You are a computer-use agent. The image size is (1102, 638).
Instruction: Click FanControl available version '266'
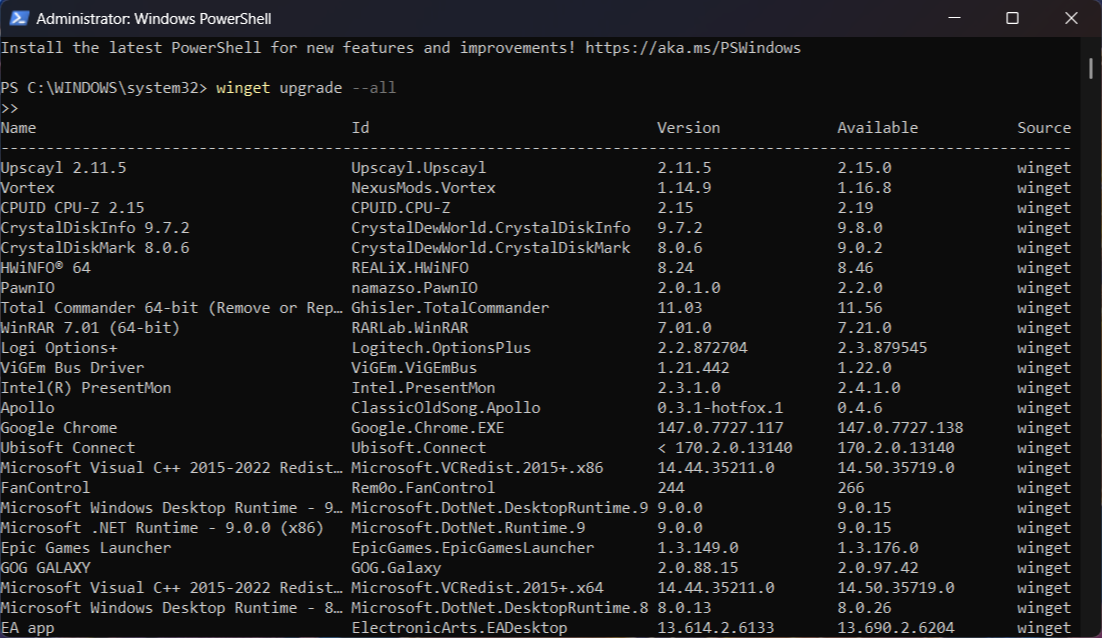pos(851,488)
